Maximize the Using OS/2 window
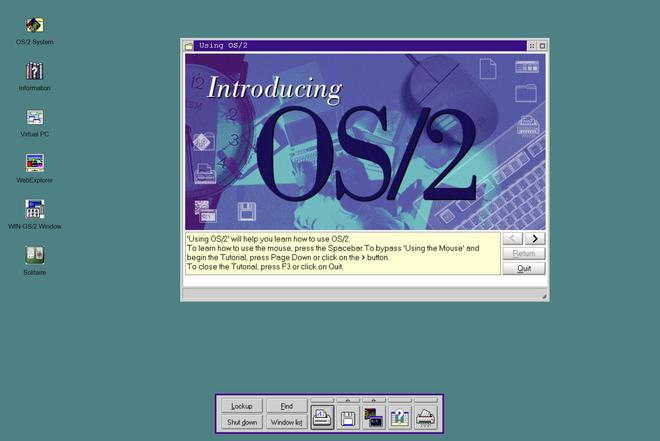 point(542,45)
